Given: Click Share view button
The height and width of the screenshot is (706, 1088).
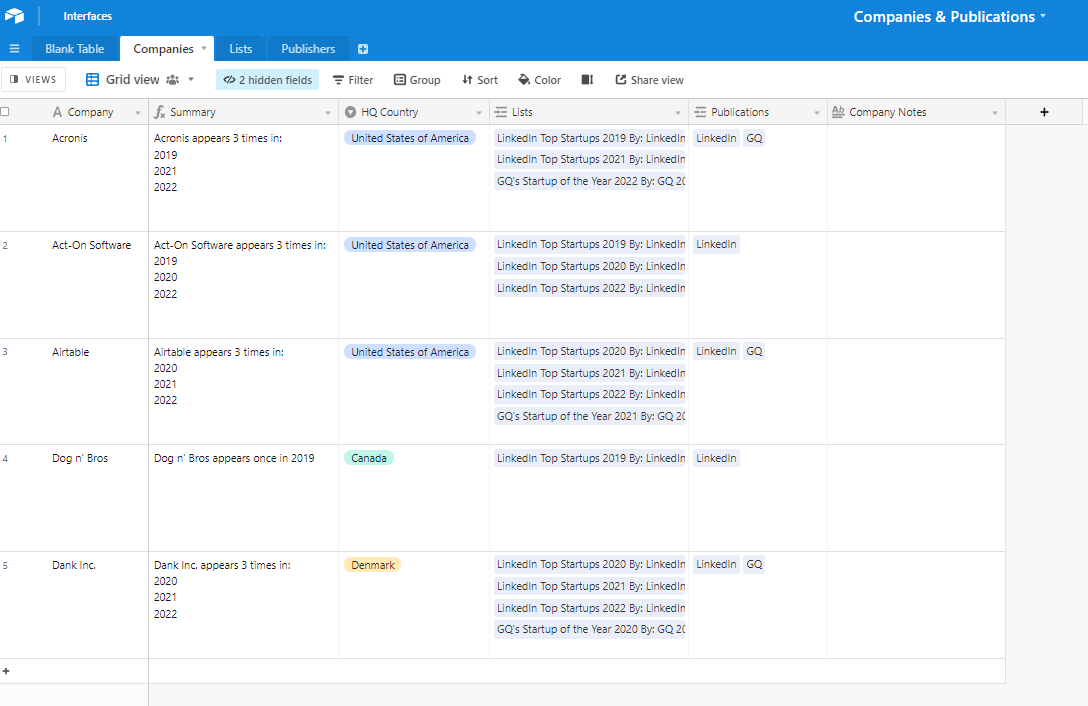Looking at the screenshot, I should (x=649, y=80).
